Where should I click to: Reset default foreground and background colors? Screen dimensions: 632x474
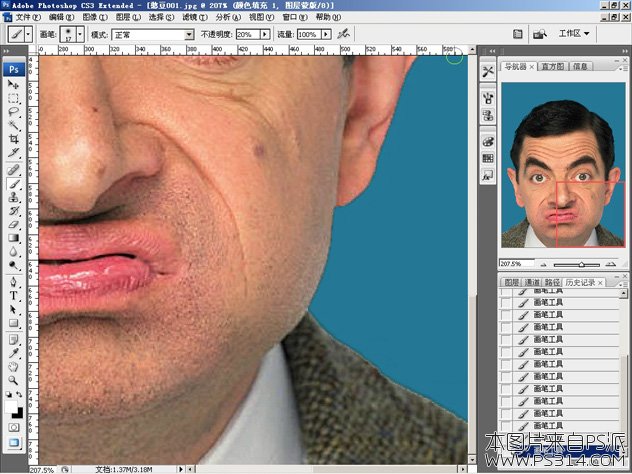pos(8,395)
